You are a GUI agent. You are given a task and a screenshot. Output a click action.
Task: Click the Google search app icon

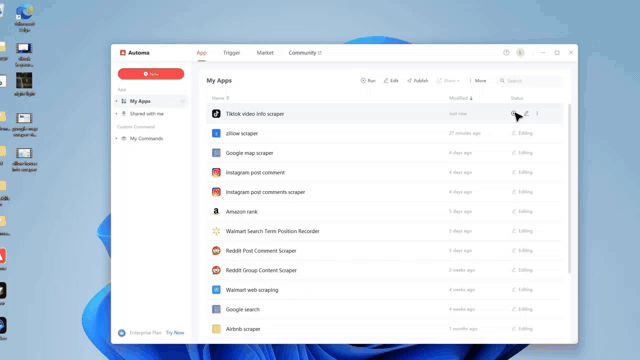click(x=216, y=309)
